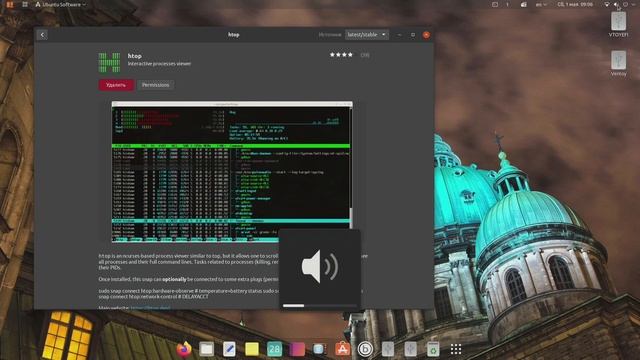Click the screen indicator icon in top bar
Screen dimensions: 640x360
[495, 4]
